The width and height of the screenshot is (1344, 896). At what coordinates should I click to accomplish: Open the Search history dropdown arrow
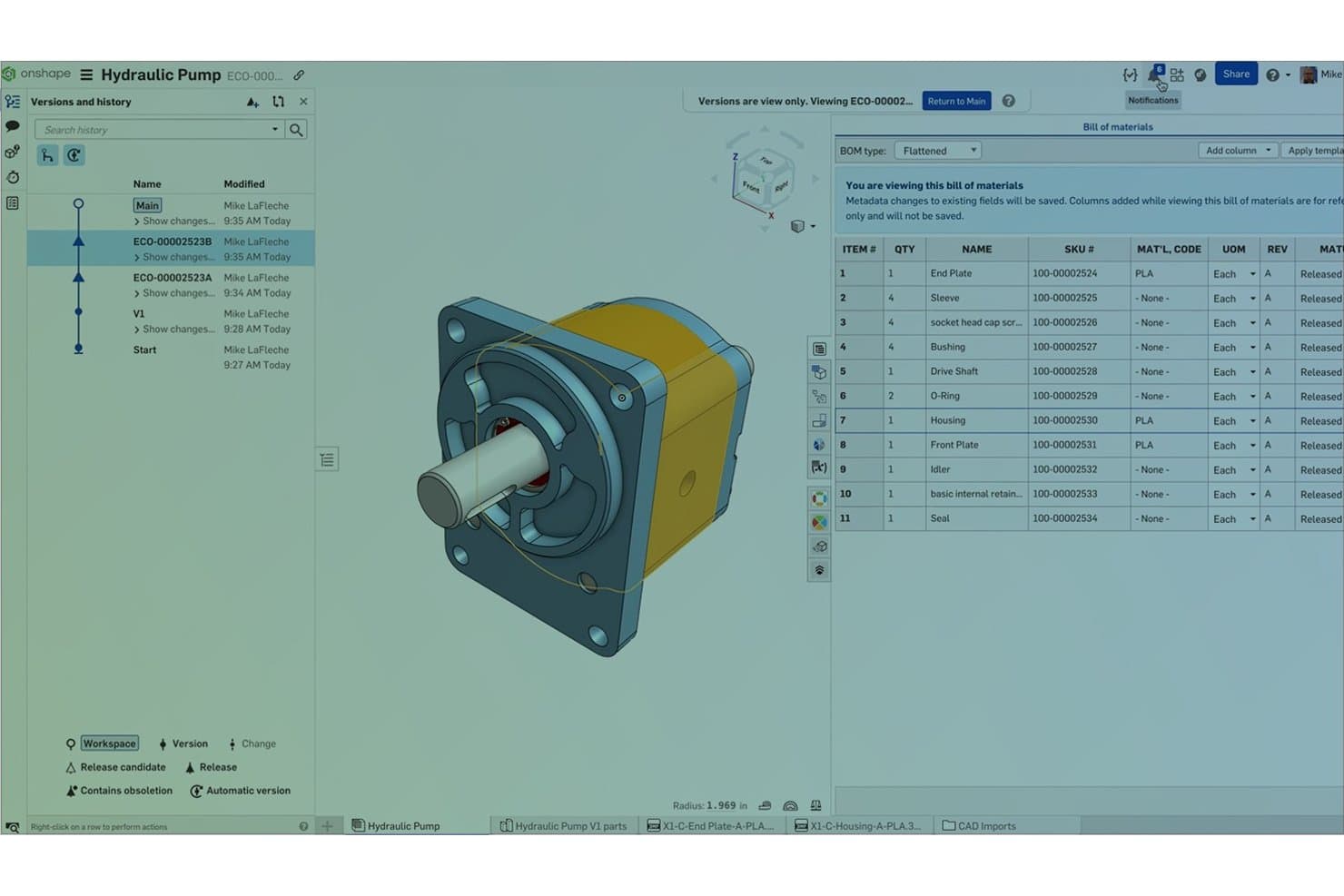[x=275, y=130]
